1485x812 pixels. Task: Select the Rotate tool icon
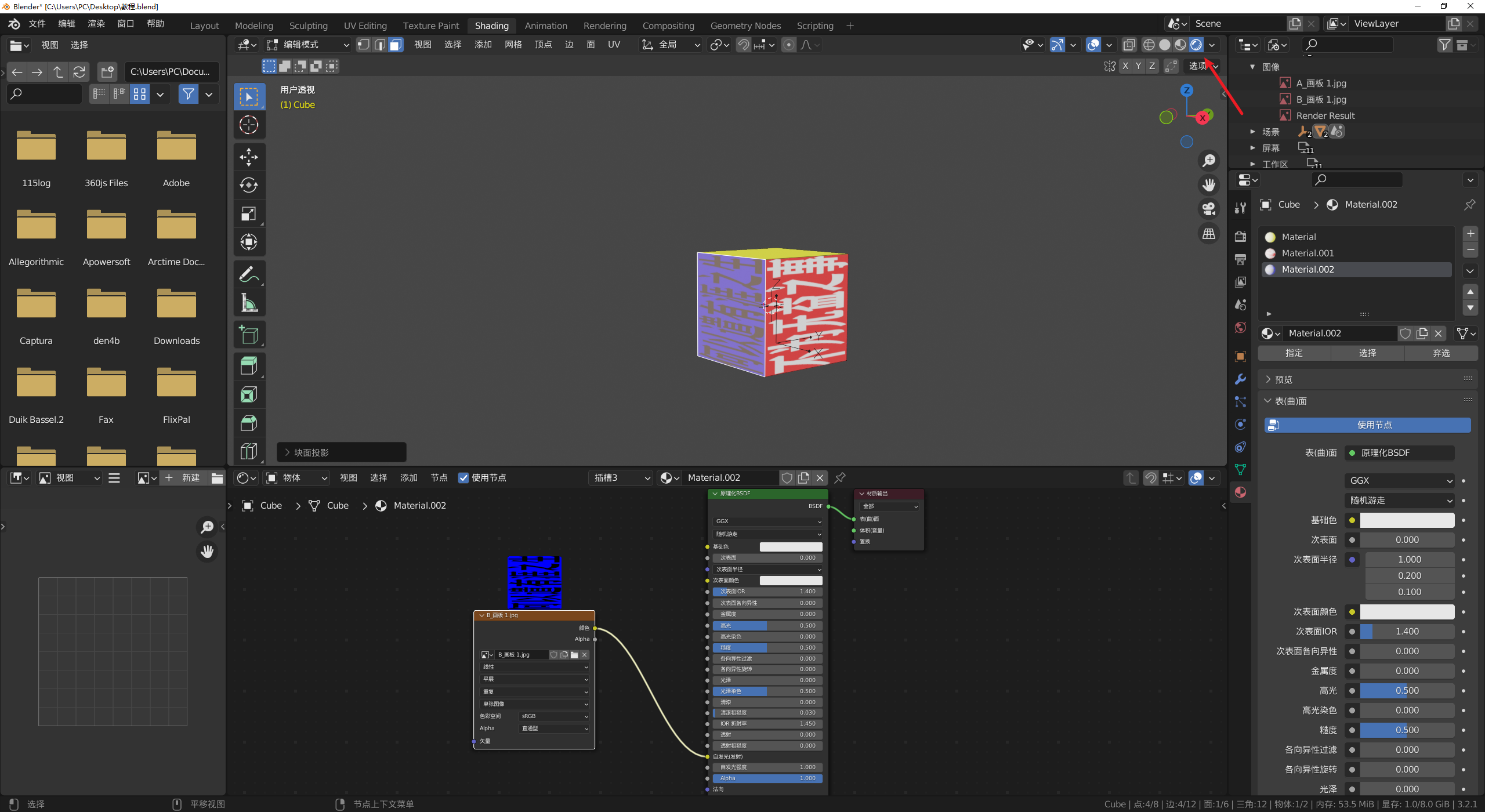(249, 185)
